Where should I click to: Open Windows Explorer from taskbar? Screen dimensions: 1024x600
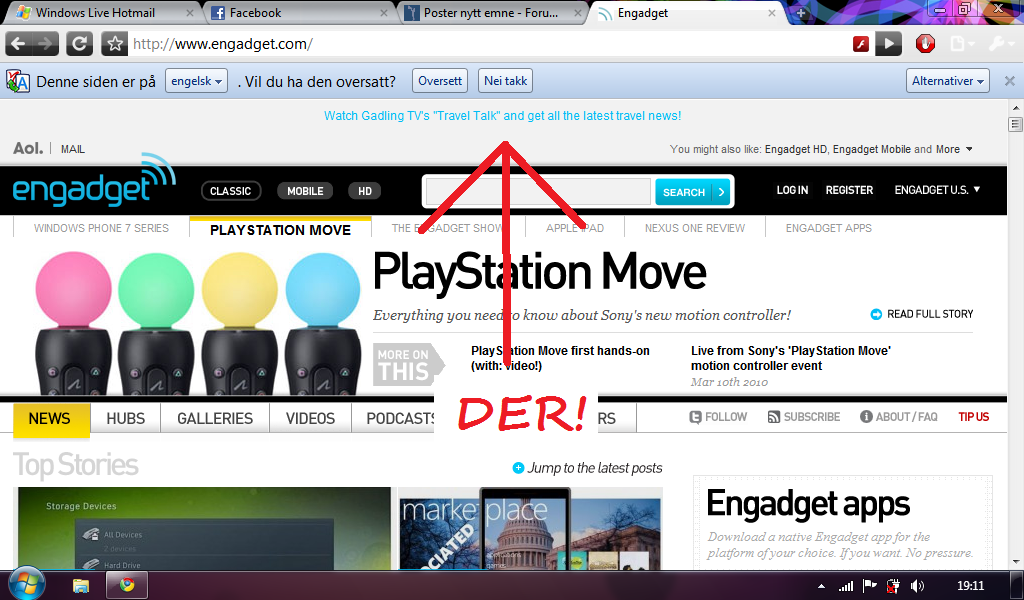(80, 585)
